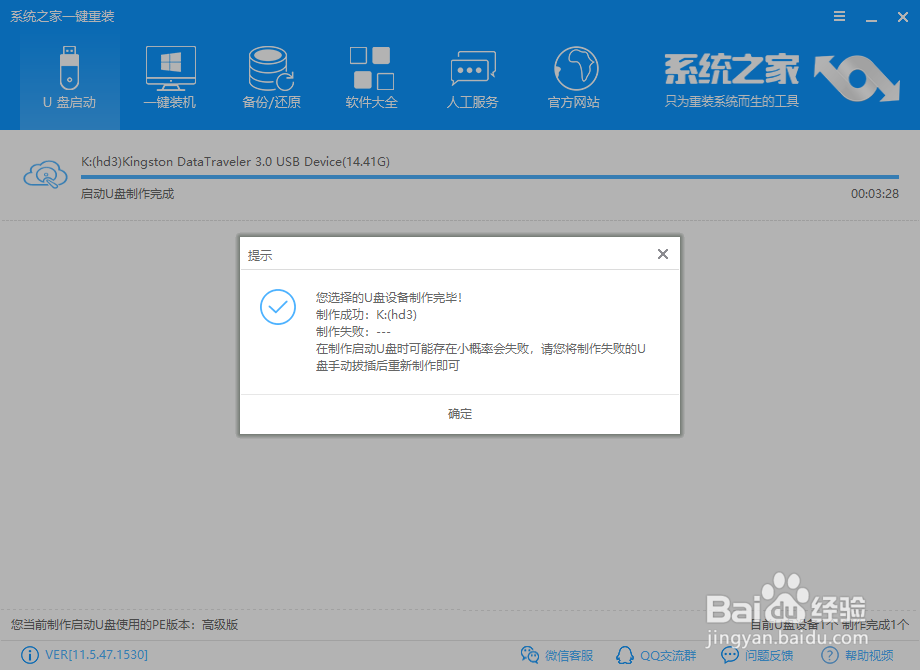Click the completed progress bar
This screenshot has width=920, height=670.
pyautogui.click(x=490, y=177)
